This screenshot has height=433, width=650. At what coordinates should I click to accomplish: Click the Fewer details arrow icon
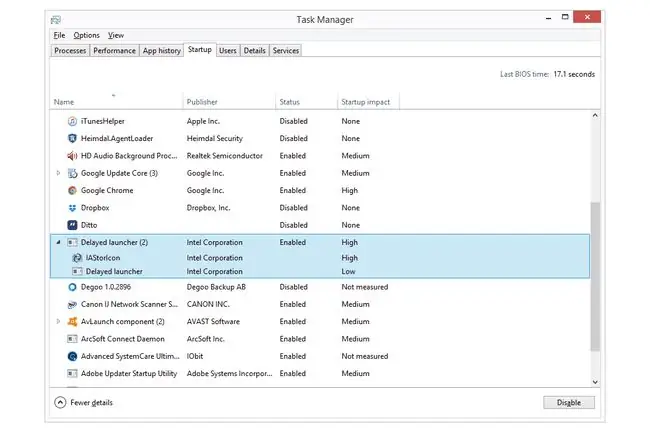coord(60,402)
